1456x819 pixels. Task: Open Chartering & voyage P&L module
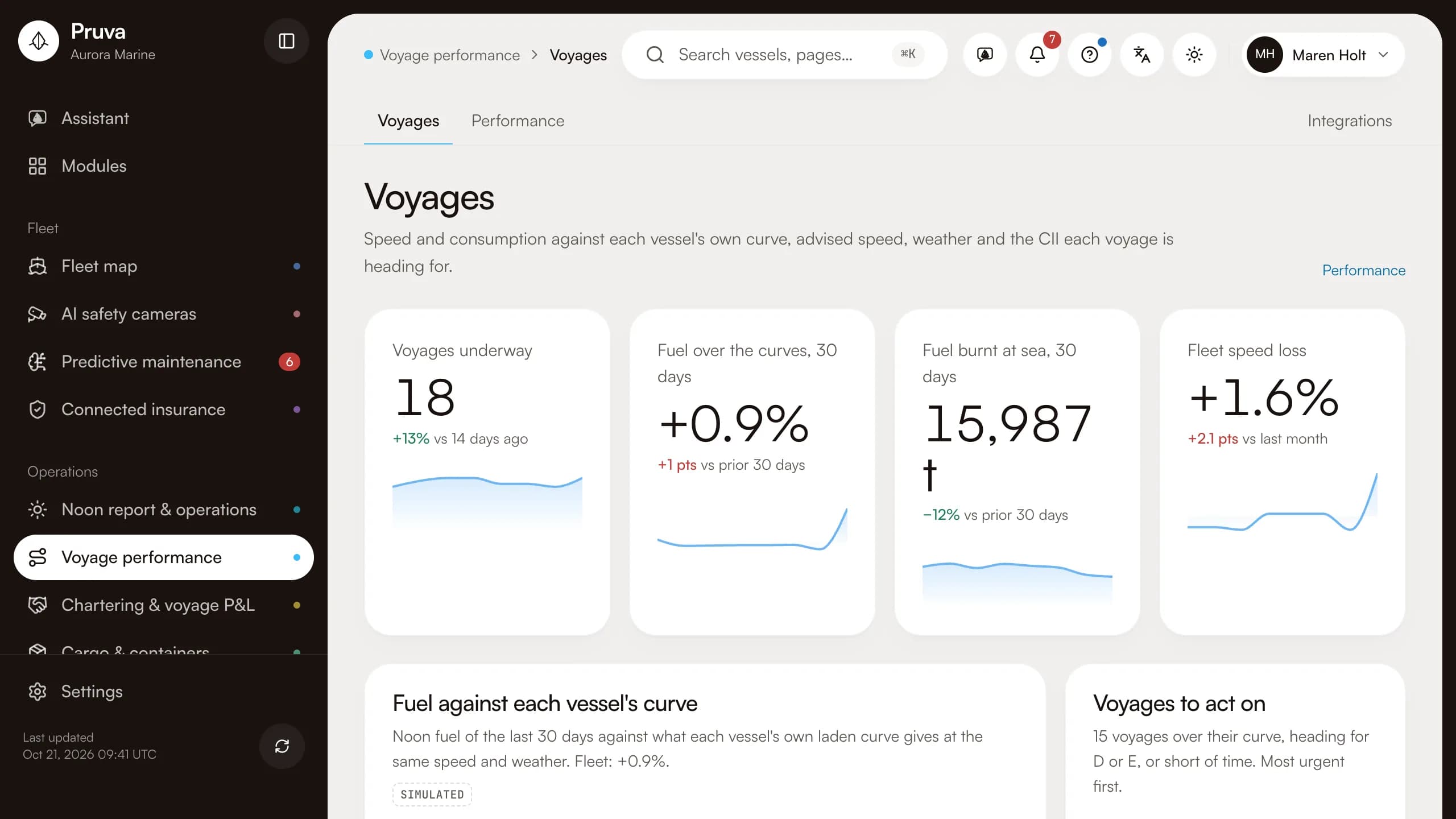[x=164, y=605]
